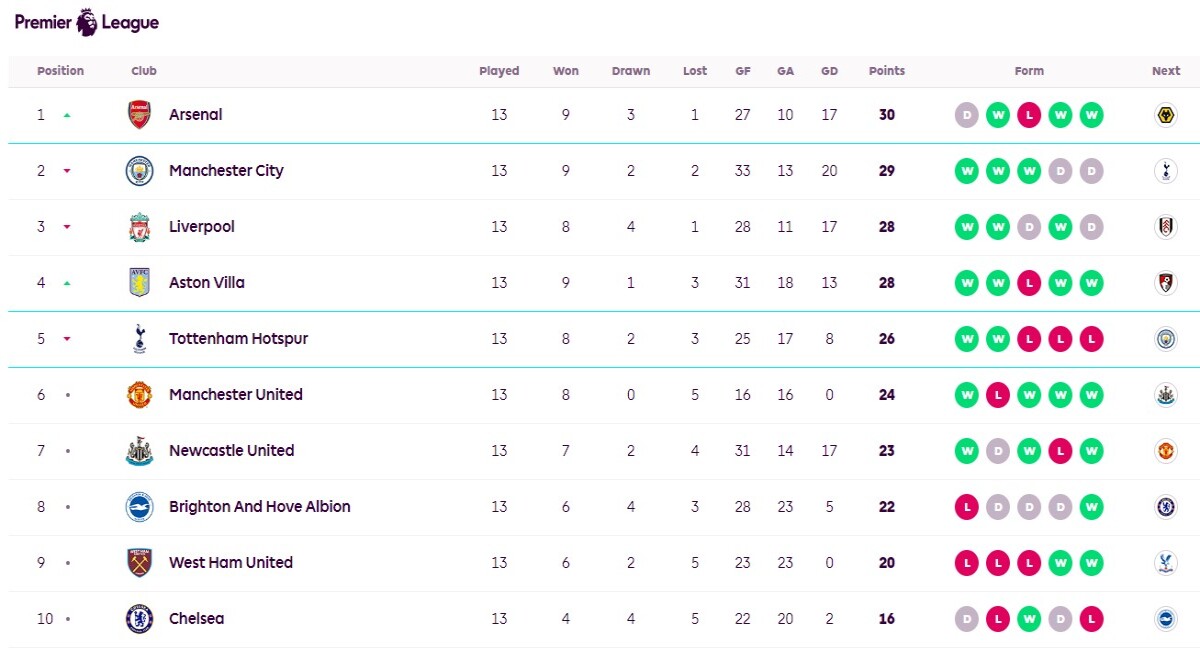Click Chelsea's next opponent Brighton badge
The height and width of the screenshot is (649, 1200).
tap(1165, 619)
